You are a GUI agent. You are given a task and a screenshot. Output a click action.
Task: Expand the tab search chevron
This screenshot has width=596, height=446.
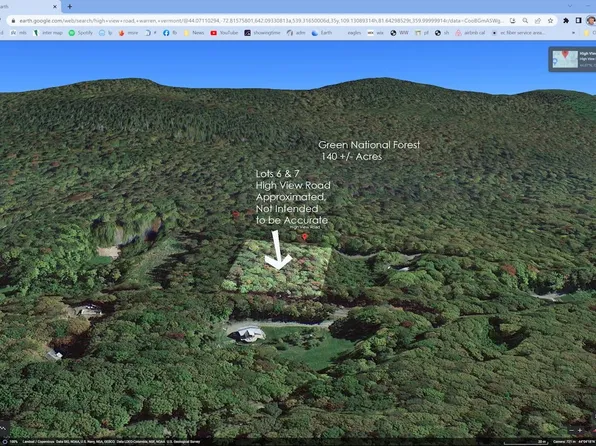point(569,6)
